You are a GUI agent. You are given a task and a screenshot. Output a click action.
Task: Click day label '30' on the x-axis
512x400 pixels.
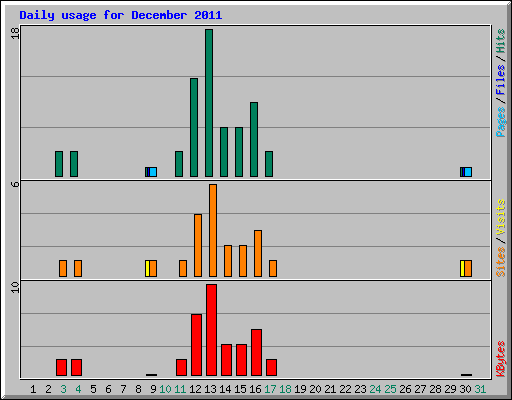[x=465, y=389]
